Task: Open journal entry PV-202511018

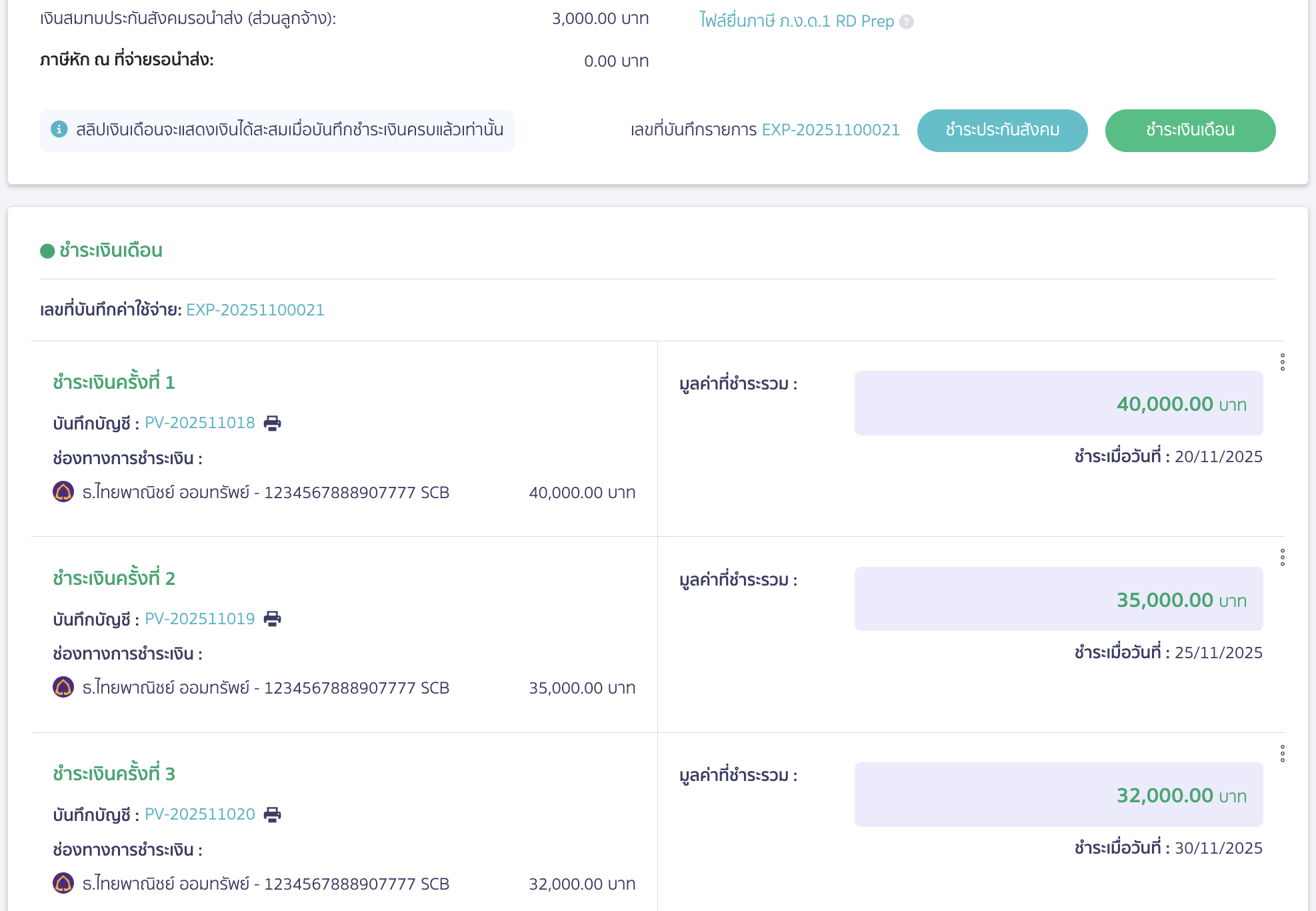Action: click(x=199, y=423)
